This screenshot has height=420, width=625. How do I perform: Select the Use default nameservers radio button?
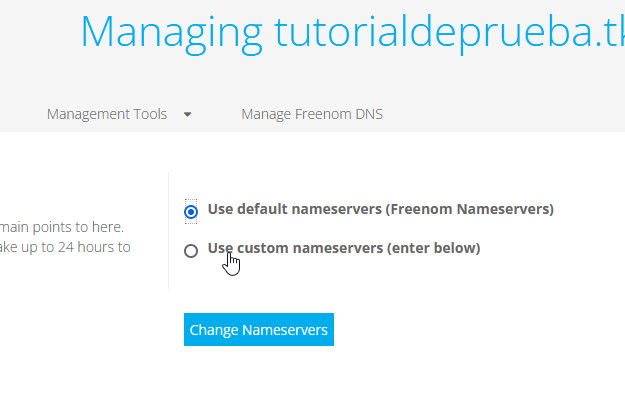[x=191, y=211]
